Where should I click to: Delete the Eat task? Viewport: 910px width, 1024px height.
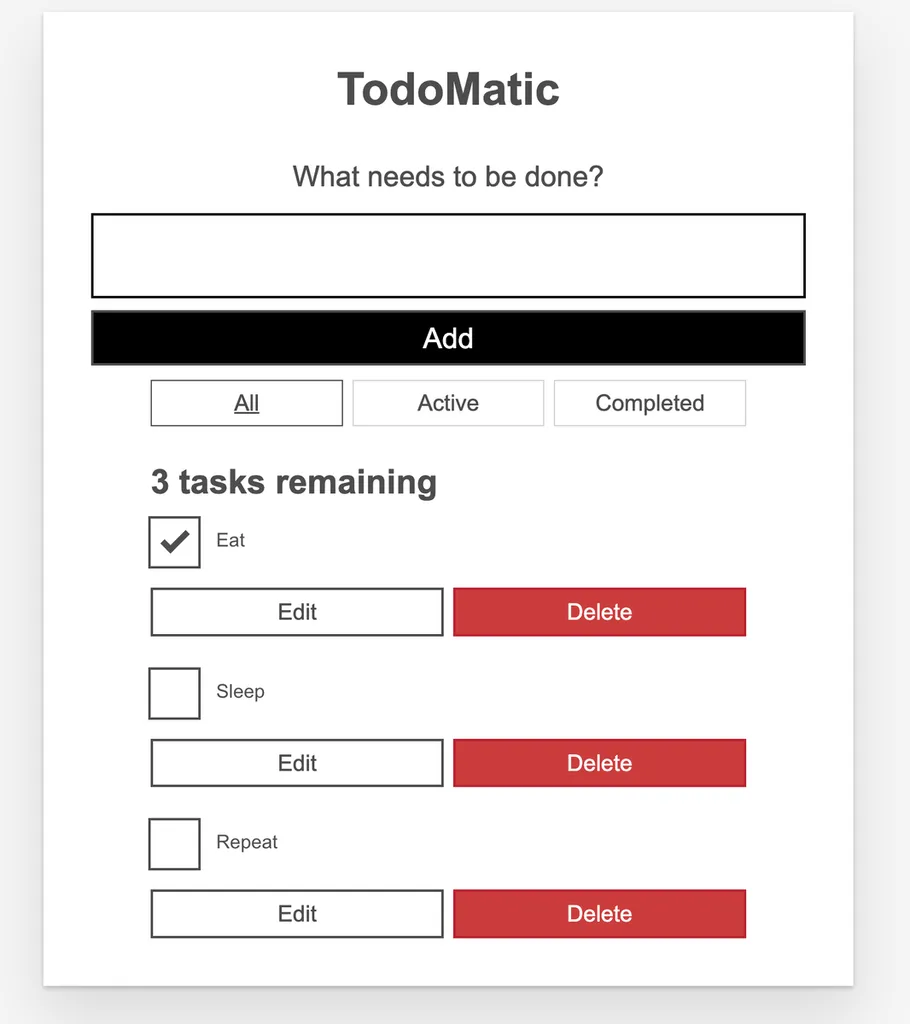pyautogui.click(x=599, y=612)
